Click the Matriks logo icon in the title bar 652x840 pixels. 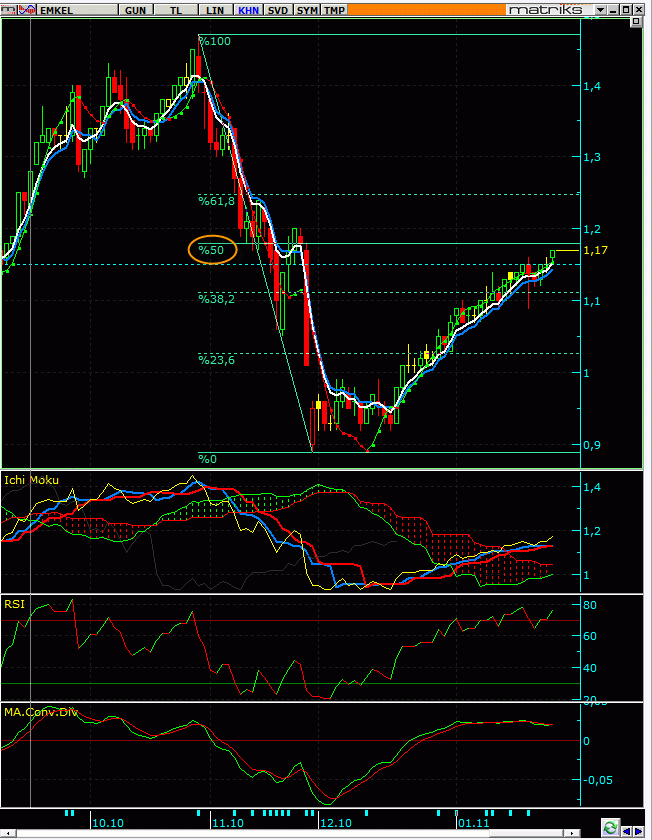pyautogui.click(x=9, y=10)
